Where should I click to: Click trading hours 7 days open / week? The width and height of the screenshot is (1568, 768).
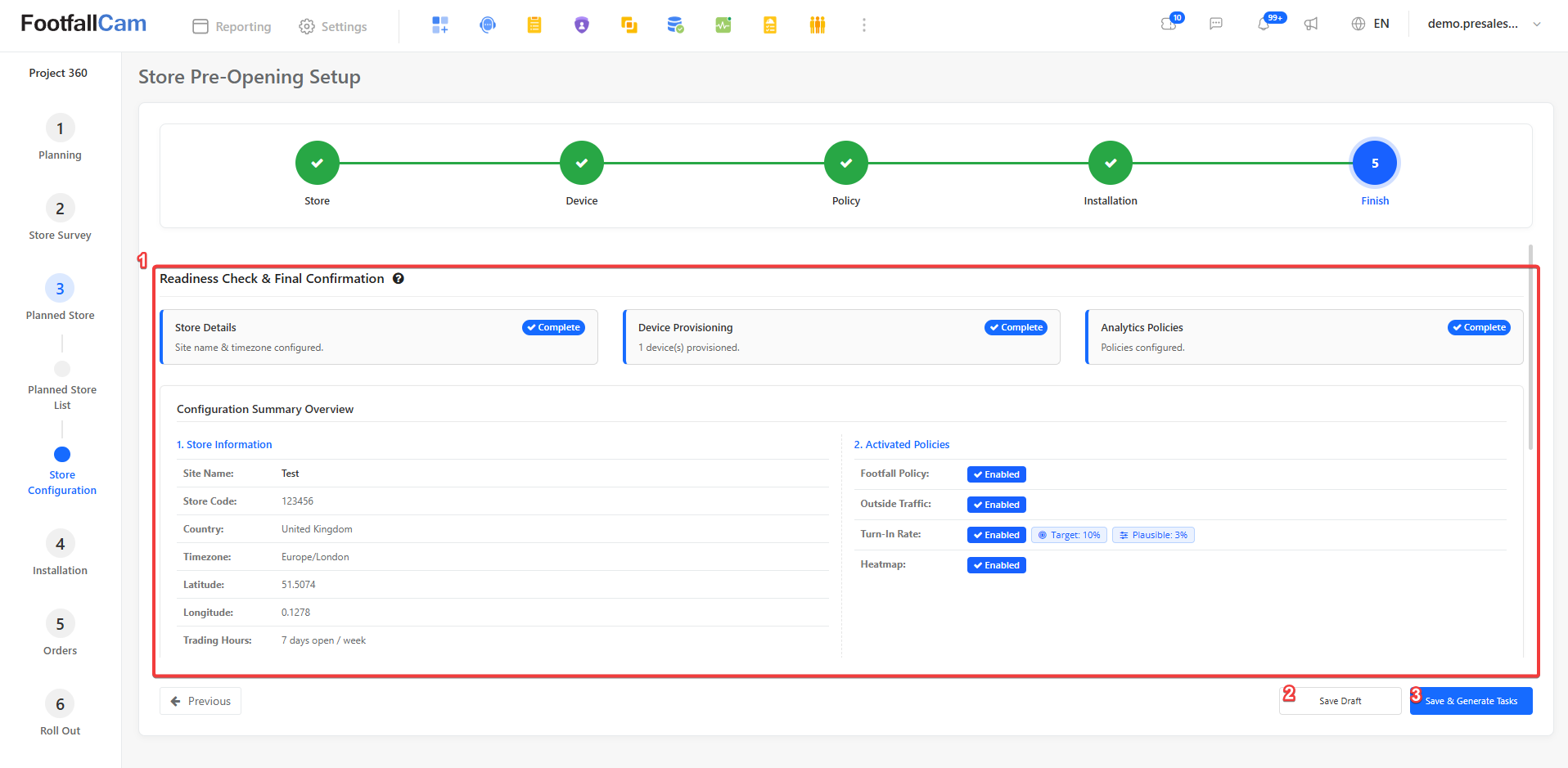[324, 640]
